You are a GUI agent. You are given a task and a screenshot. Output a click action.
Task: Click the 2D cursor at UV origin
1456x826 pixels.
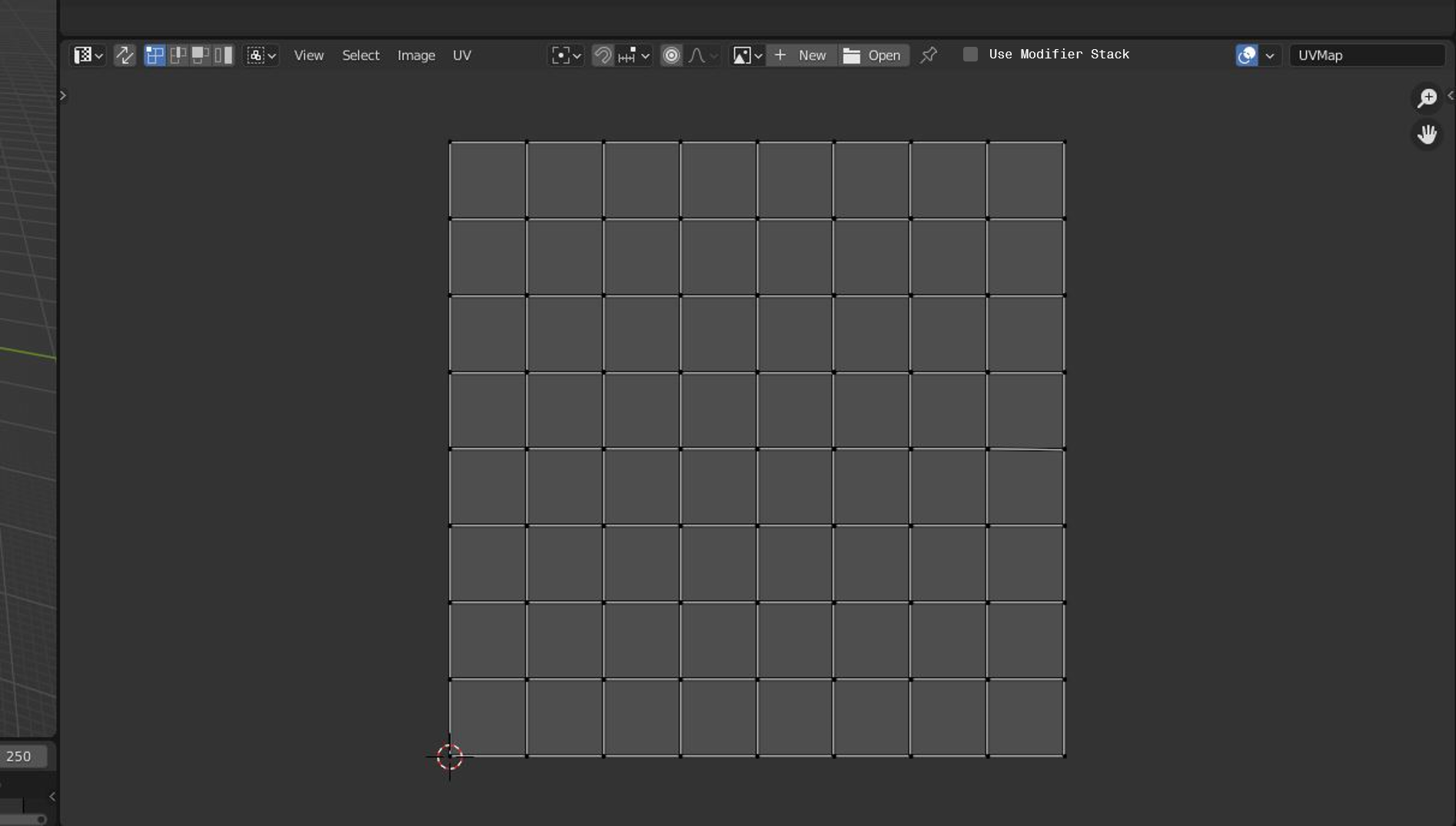[450, 757]
